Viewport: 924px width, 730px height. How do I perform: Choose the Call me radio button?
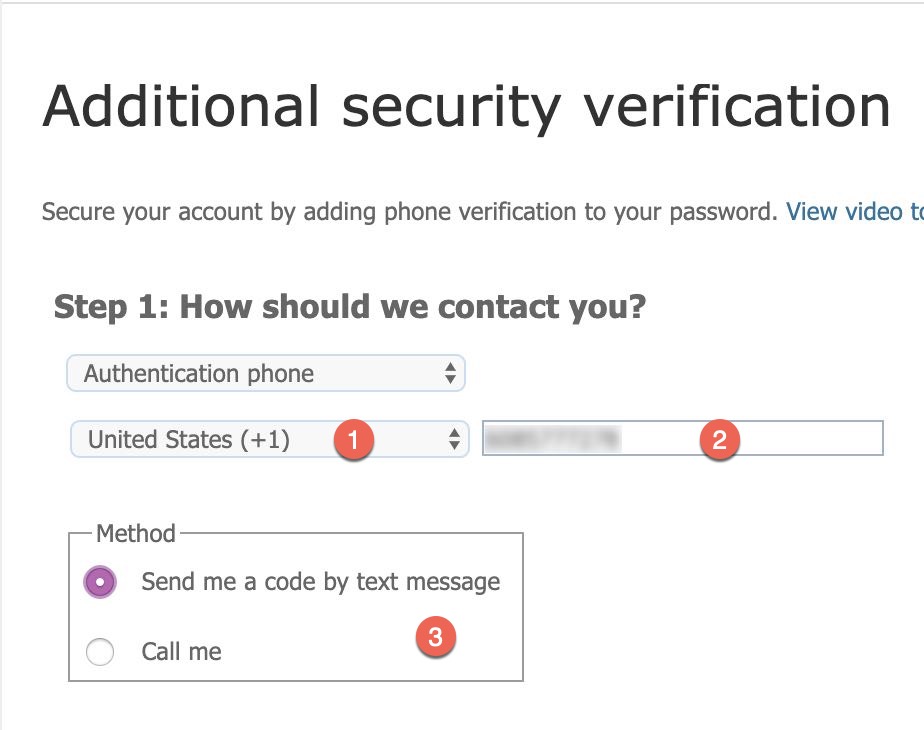(101, 653)
